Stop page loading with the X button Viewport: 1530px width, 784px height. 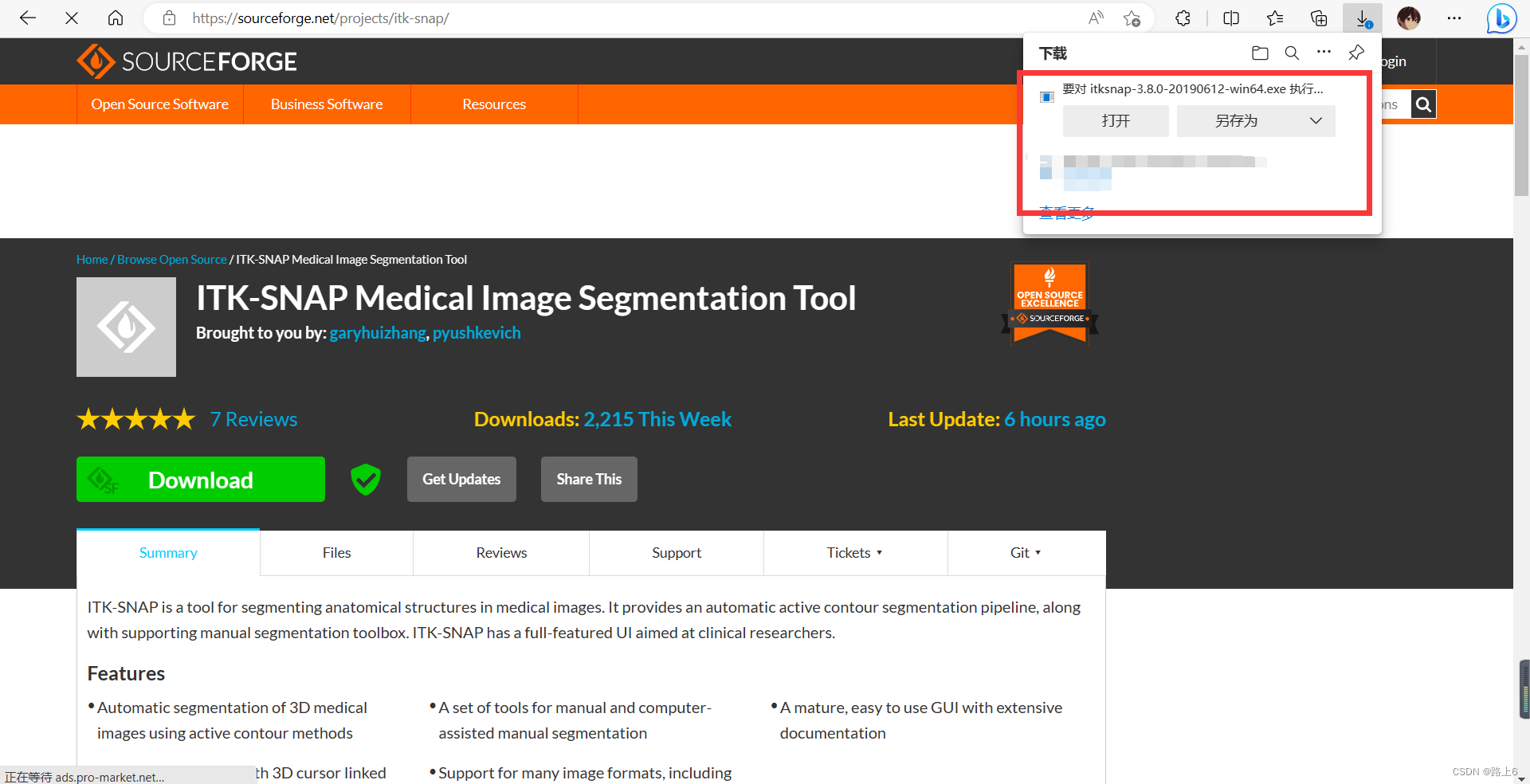(72, 18)
